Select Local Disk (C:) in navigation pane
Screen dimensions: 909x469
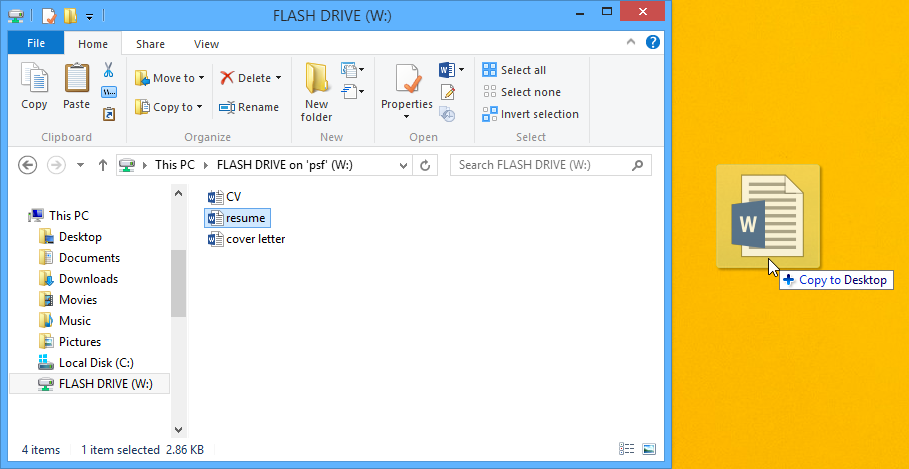point(95,363)
